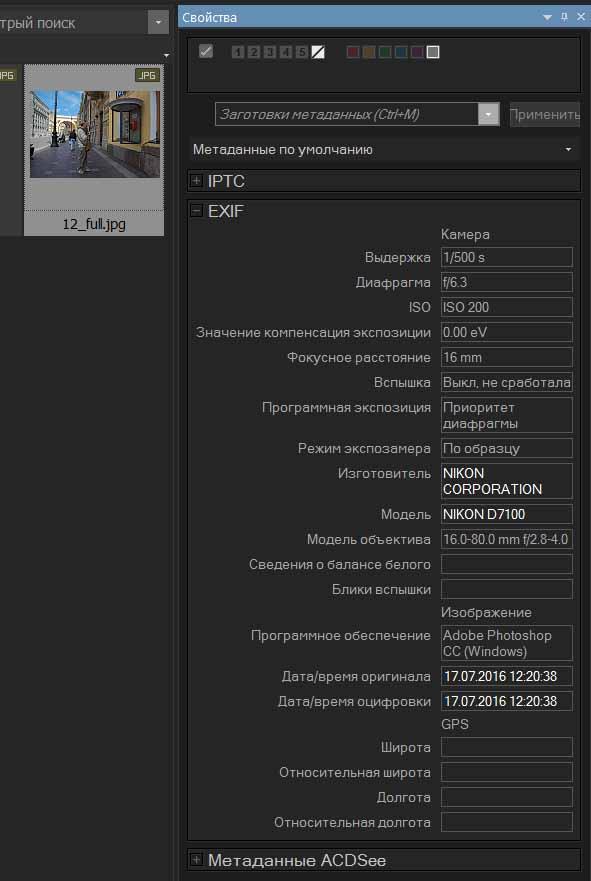Click the Дата/время оригинала date field
Screen dimensions: 591x881
point(507,676)
